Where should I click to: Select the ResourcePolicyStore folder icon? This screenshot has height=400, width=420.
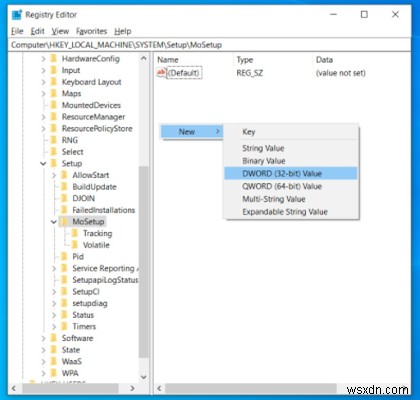pos(53,129)
